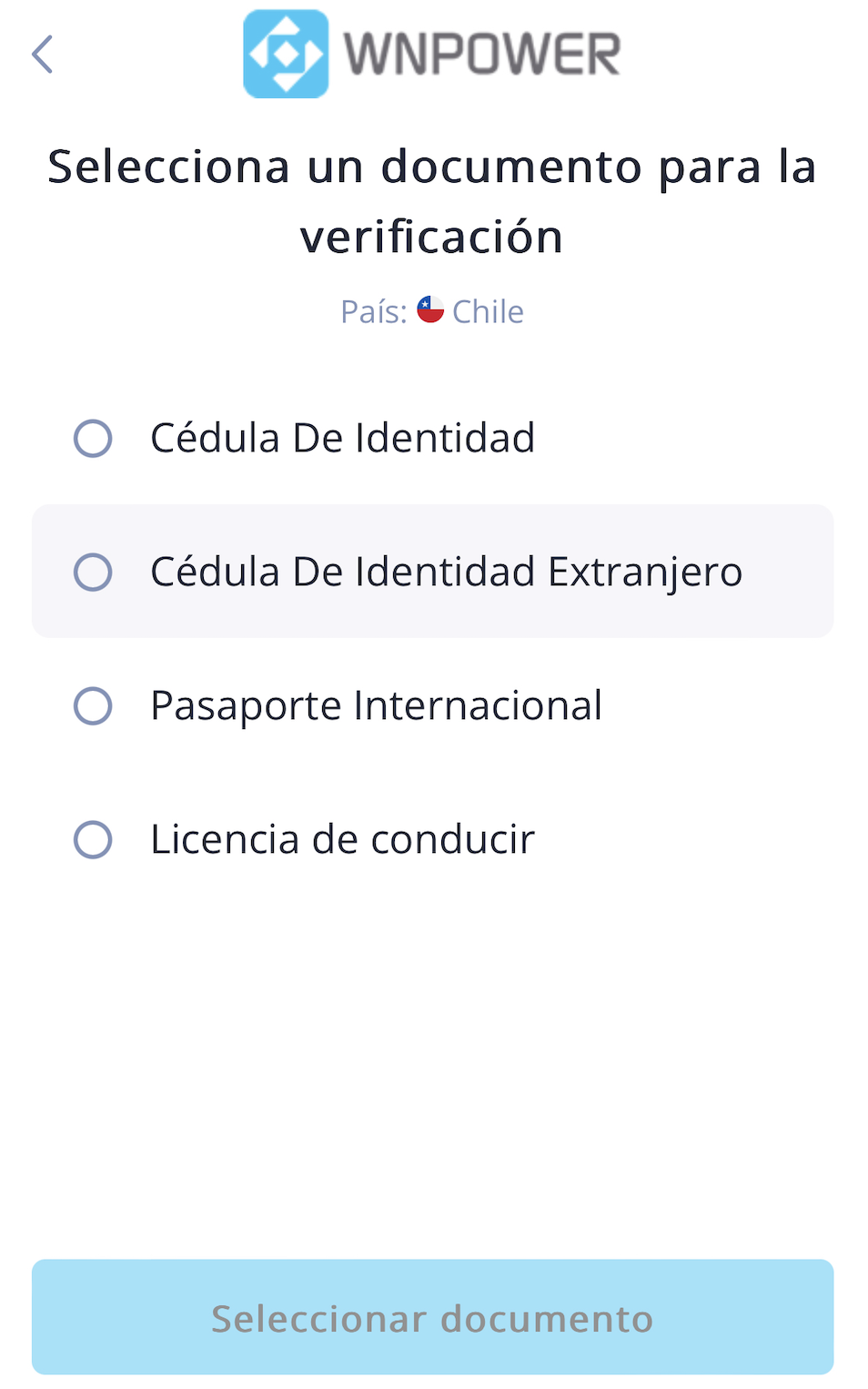Click the Chile flag icon
The image size is (868, 1389).
430,309
